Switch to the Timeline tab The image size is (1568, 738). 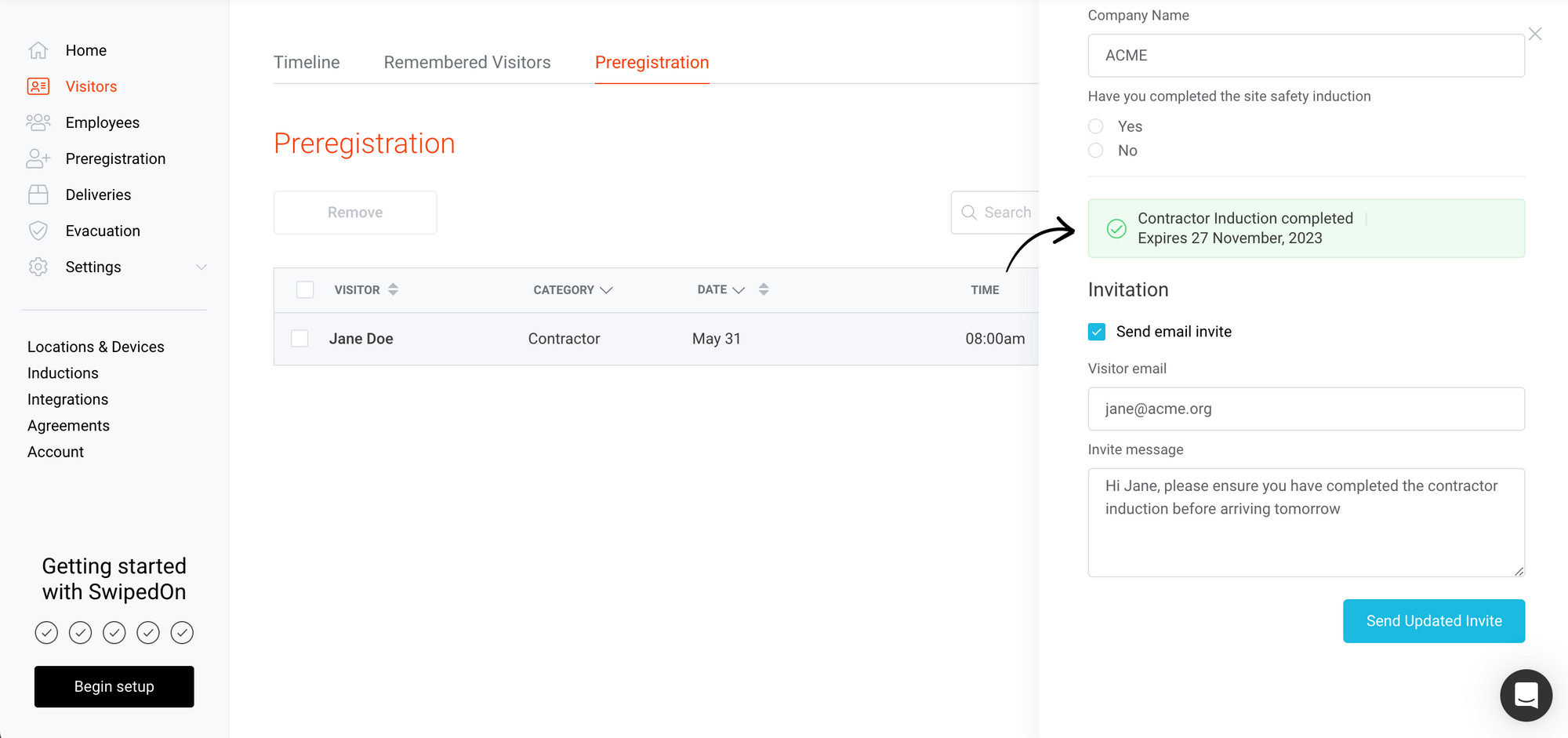[307, 62]
